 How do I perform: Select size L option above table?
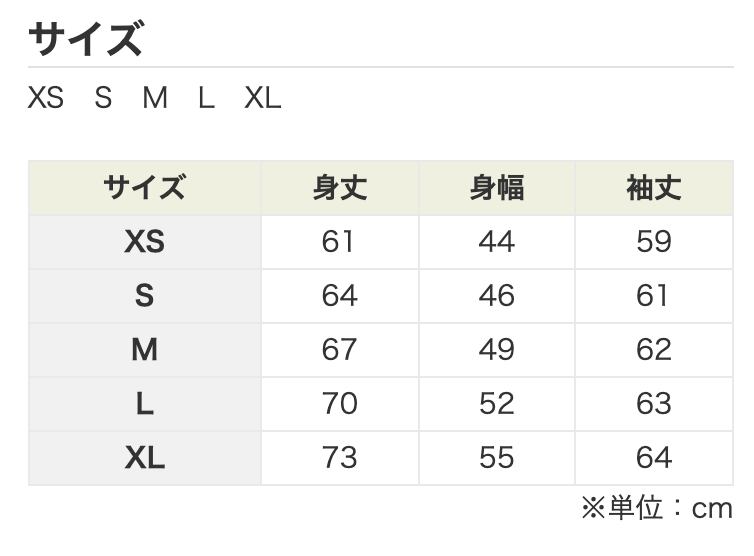206,99
